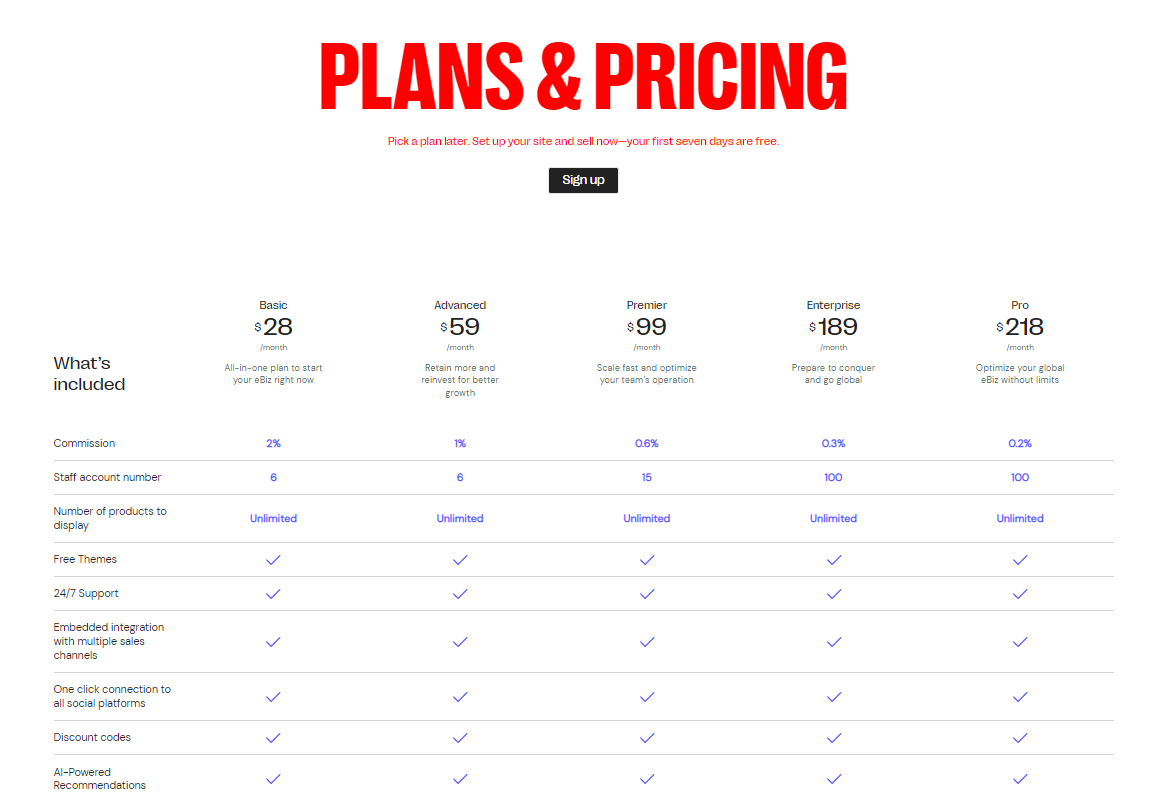Click the Discount codes checkmark under Premier
This screenshot has width=1175, height=807.
click(647, 737)
